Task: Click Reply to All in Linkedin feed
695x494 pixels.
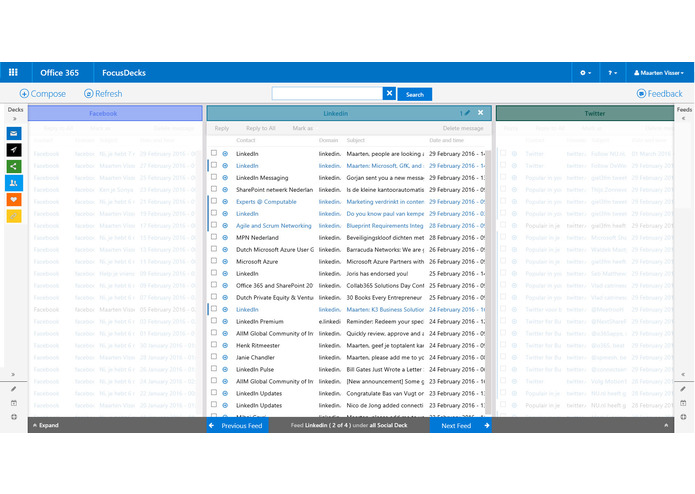Action: click(261, 128)
